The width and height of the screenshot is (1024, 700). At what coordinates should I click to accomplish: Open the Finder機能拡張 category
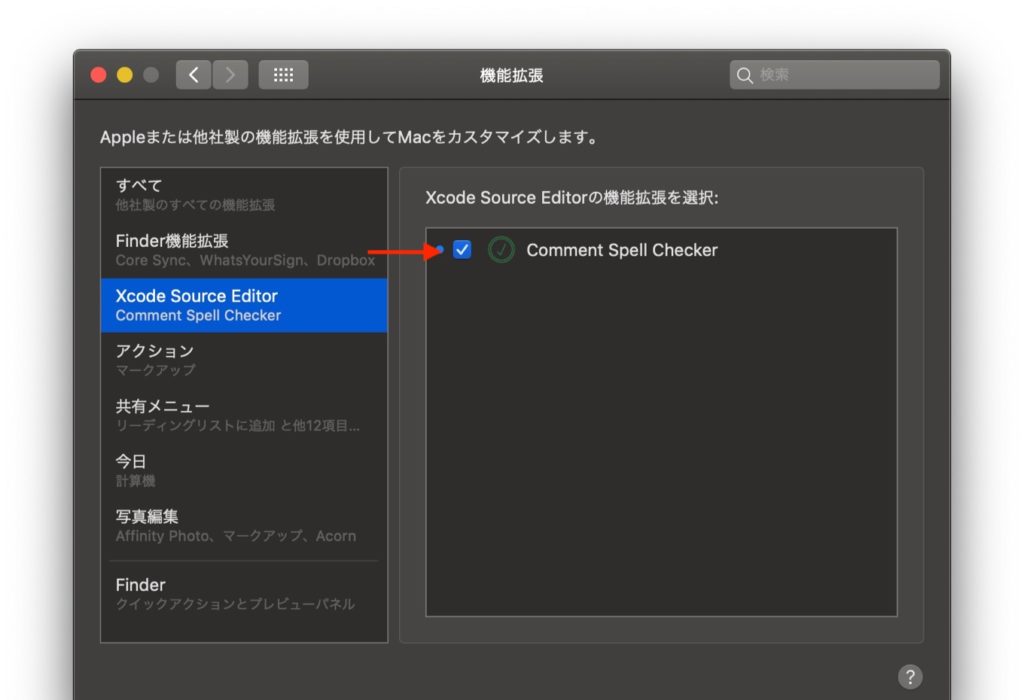[243, 250]
